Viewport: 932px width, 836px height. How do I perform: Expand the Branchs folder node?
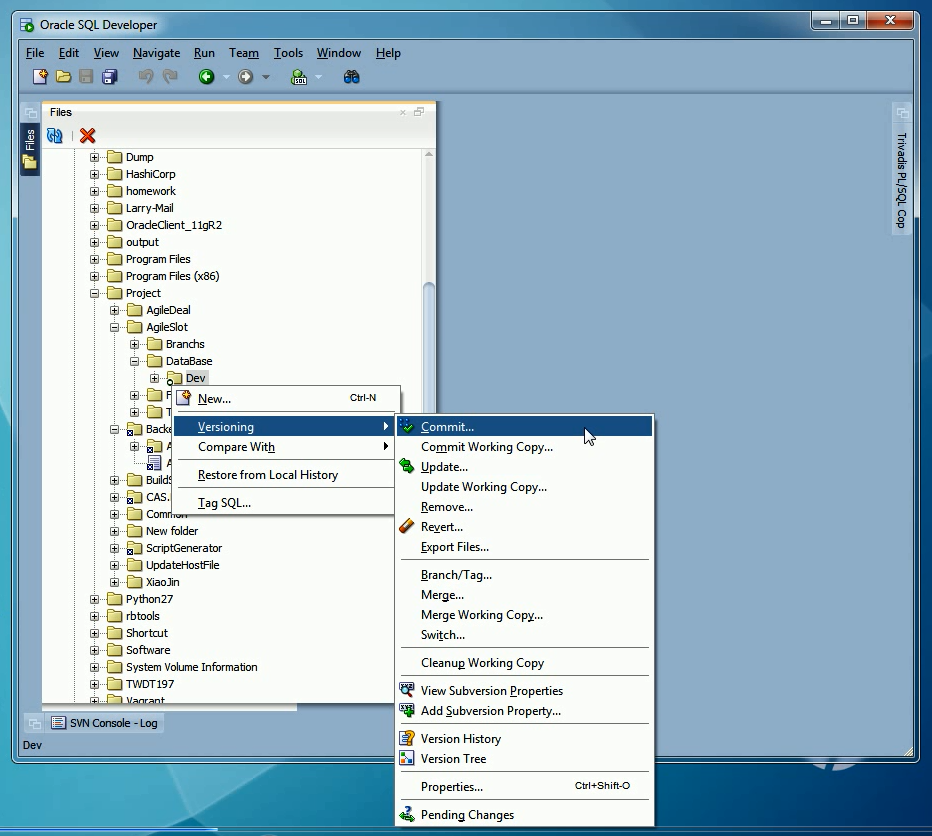click(134, 344)
